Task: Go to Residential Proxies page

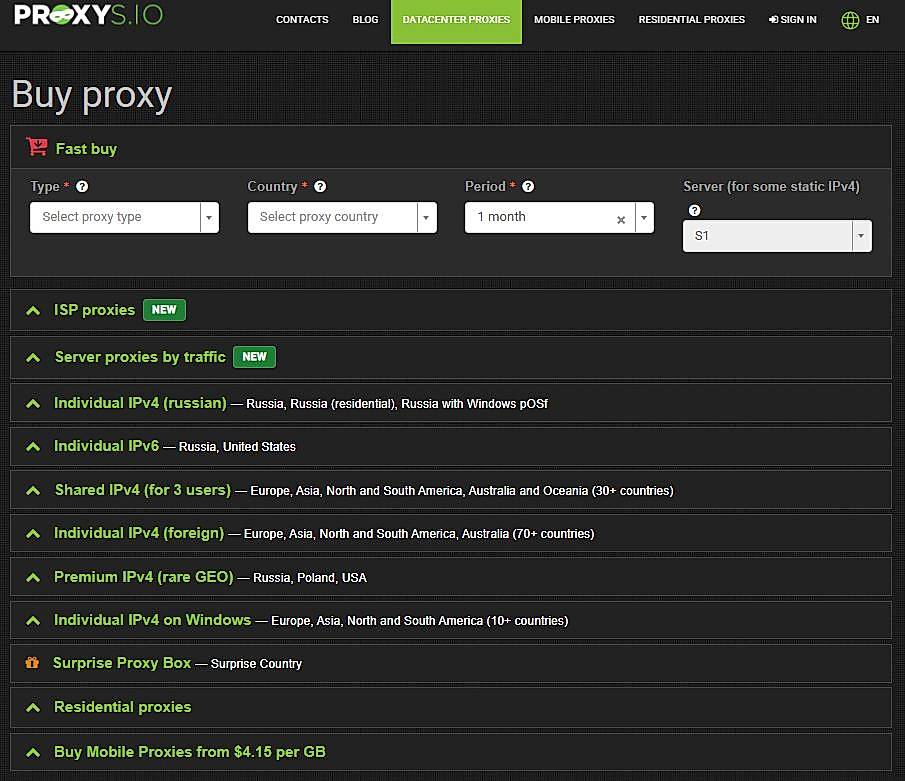Action: (x=691, y=20)
